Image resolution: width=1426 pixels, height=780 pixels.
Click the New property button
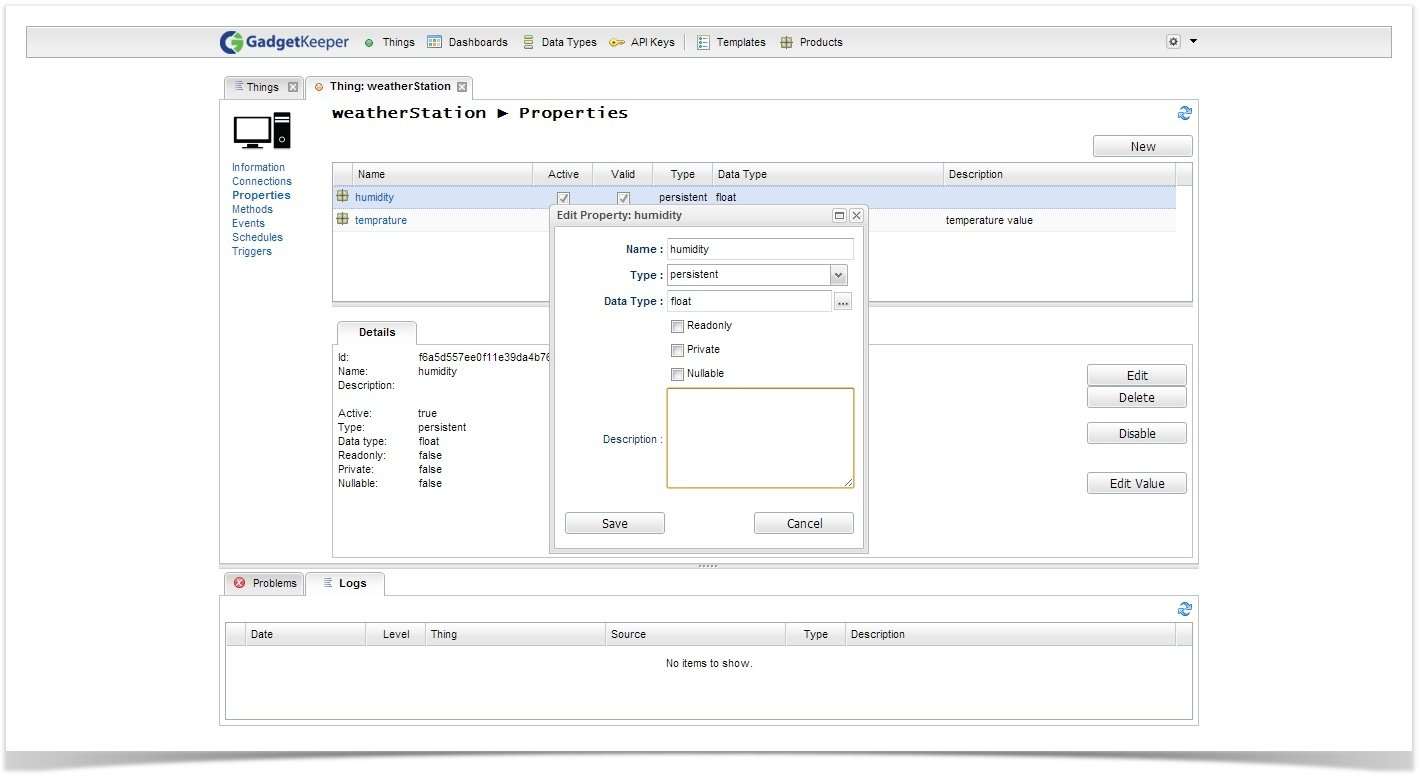click(1142, 146)
